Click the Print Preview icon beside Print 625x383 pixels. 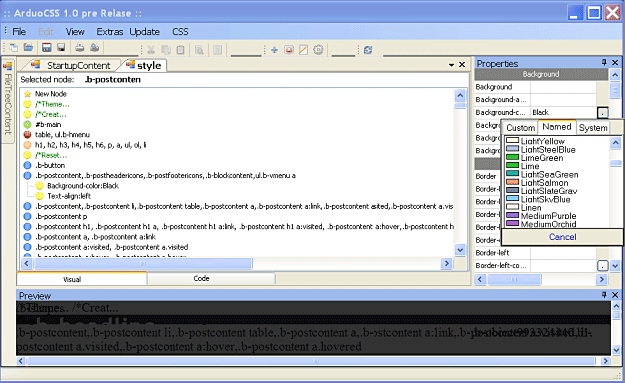[94, 48]
